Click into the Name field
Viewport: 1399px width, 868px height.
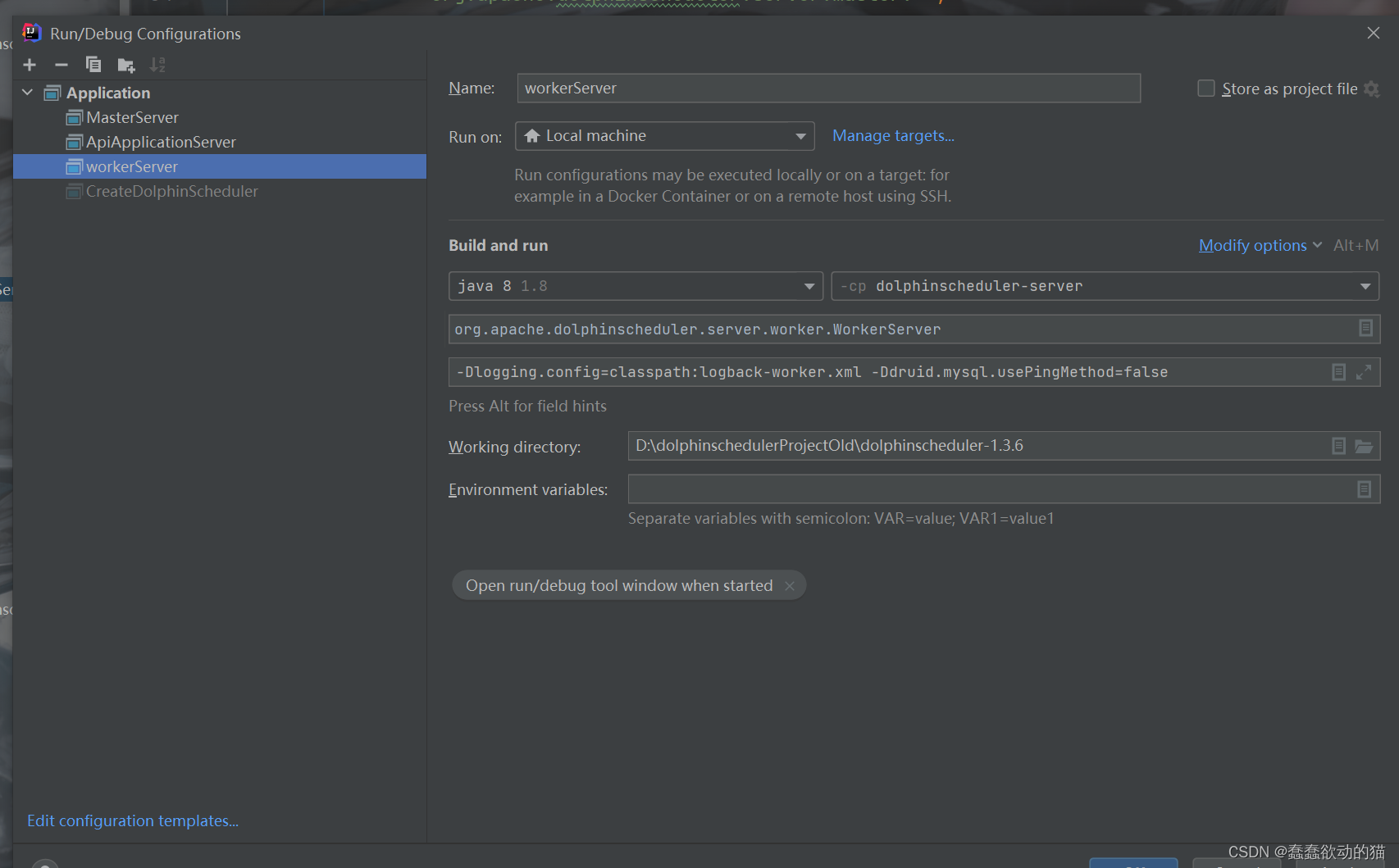[828, 88]
